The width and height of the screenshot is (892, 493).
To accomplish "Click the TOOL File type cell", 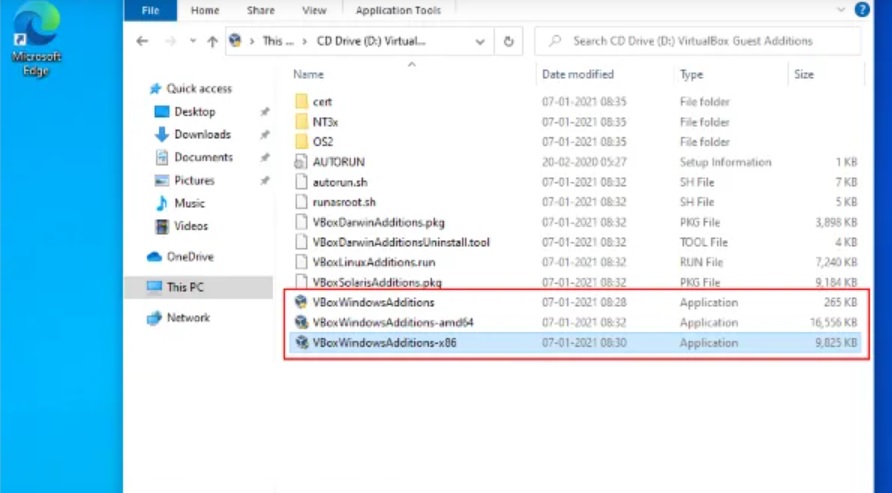I will [x=704, y=243].
